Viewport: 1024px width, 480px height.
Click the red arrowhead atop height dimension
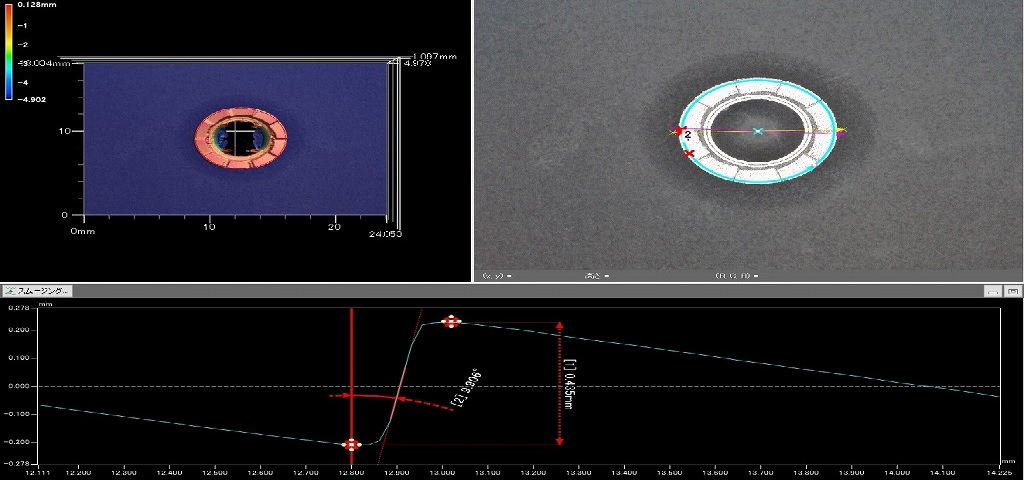coord(560,325)
